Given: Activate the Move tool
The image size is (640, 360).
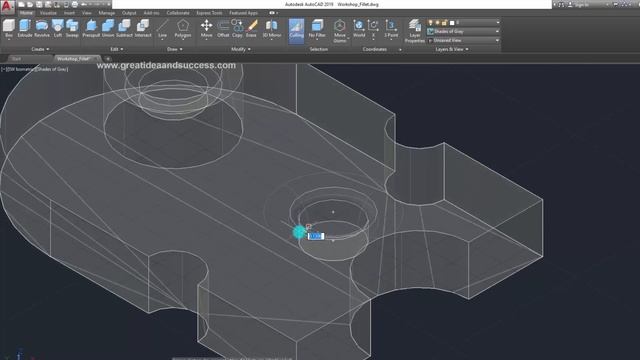Looking at the screenshot, I should pyautogui.click(x=207, y=28).
